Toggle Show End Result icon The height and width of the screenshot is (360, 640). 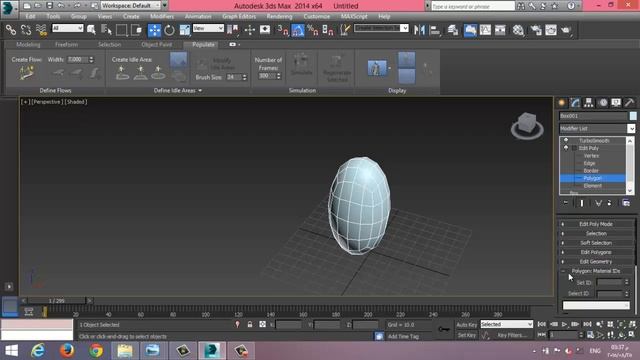point(582,203)
